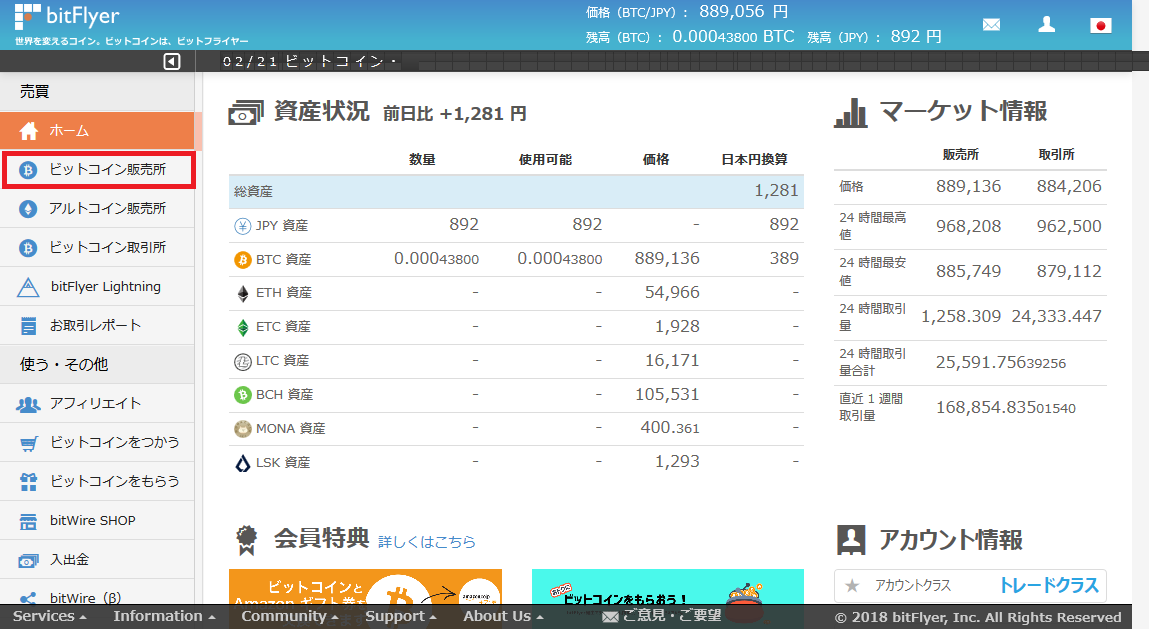Open ビットコイン販売所 from the sidebar
The width and height of the screenshot is (1149, 629).
pyautogui.click(x=99, y=170)
